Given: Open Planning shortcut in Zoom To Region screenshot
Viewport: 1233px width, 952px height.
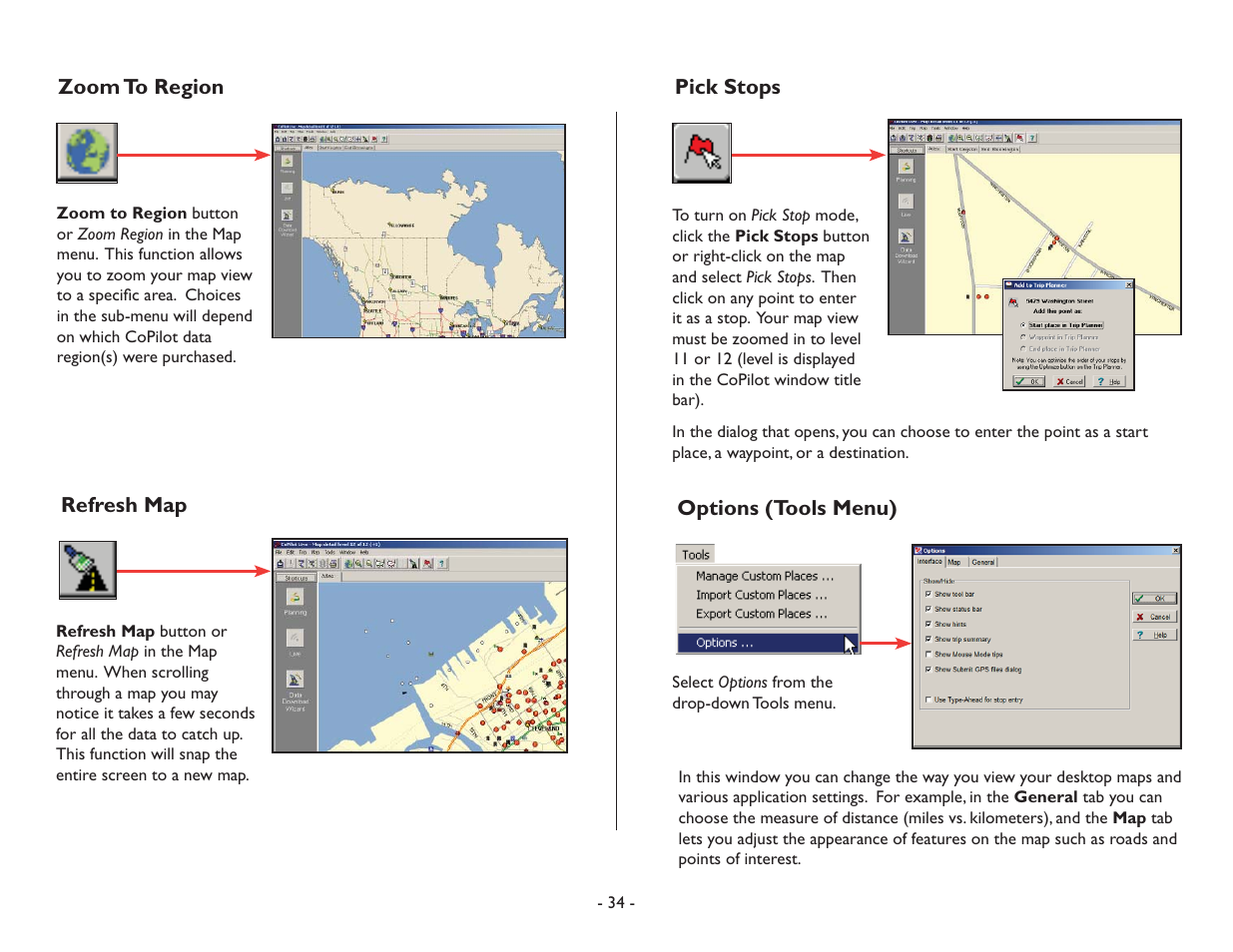Looking at the screenshot, I should (288, 164).
